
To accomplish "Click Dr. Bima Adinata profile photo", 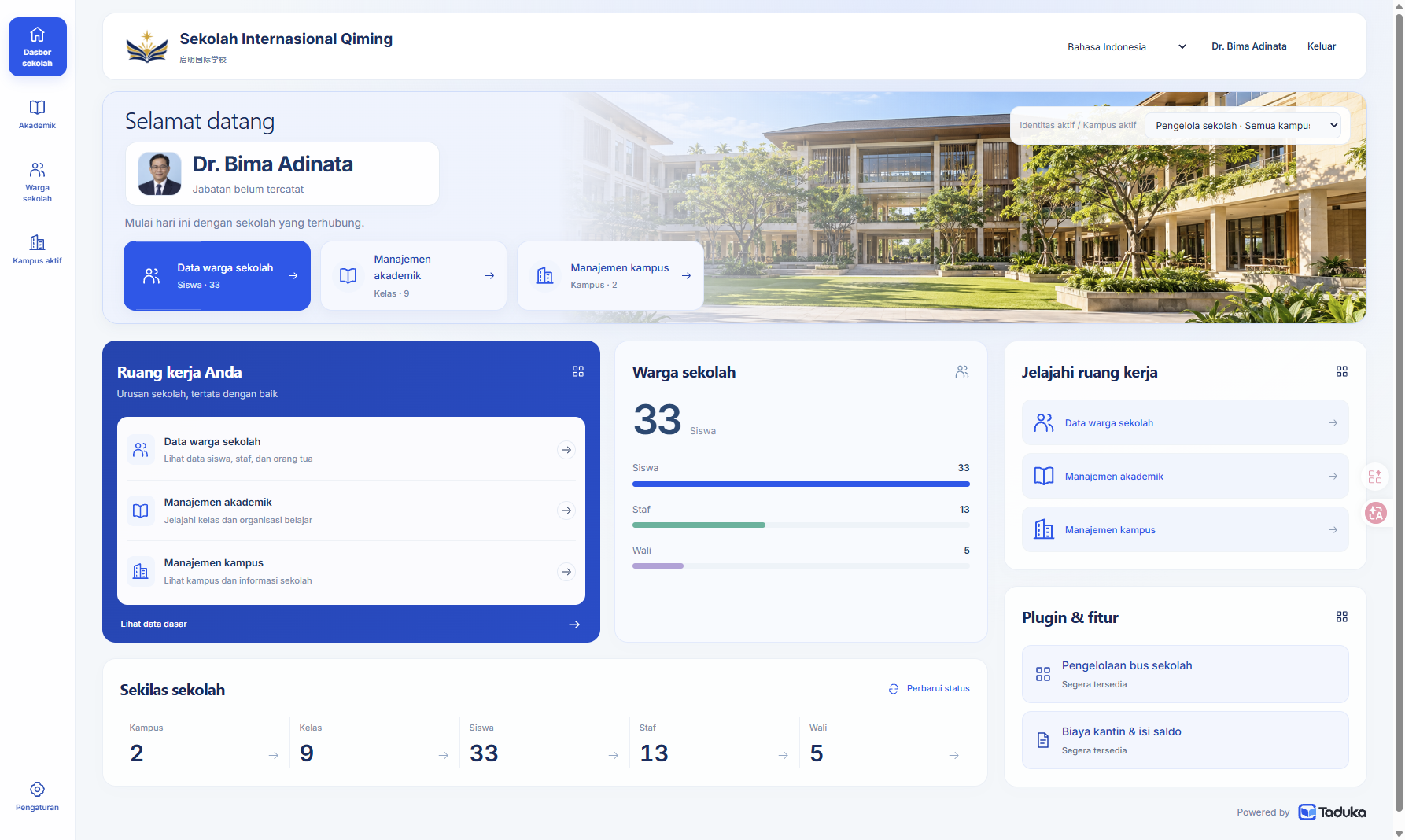I will point(160,174).
